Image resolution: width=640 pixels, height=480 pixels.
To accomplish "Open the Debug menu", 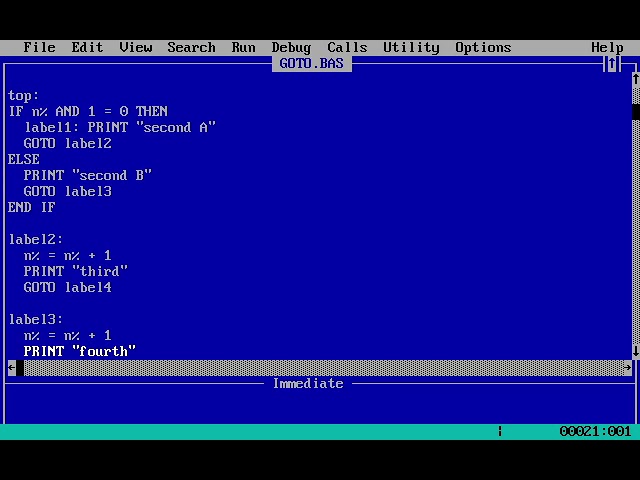I will [291, 47].
